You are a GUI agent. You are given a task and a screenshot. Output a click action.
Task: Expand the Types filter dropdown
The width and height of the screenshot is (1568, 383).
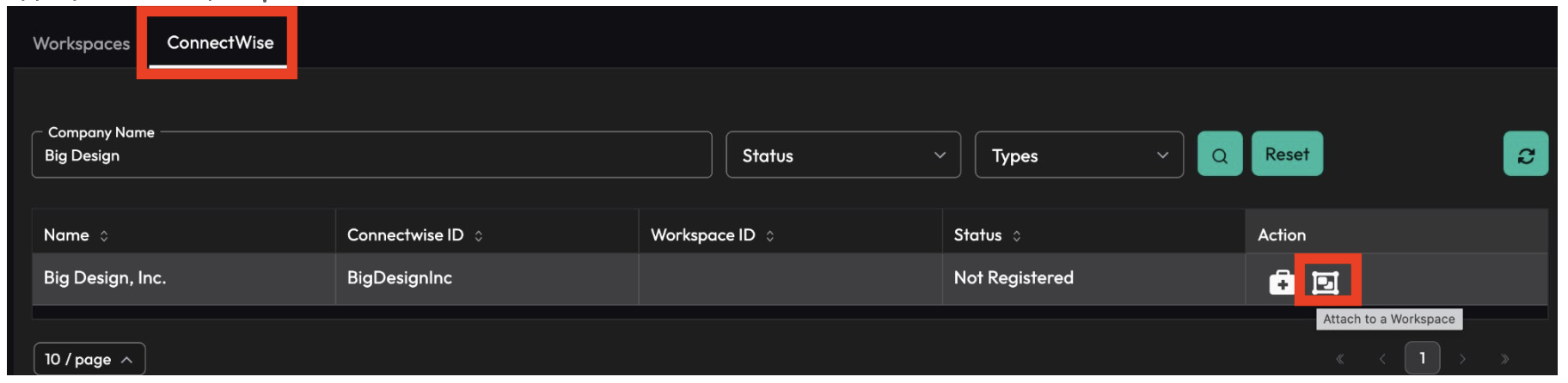[1078, 155]
